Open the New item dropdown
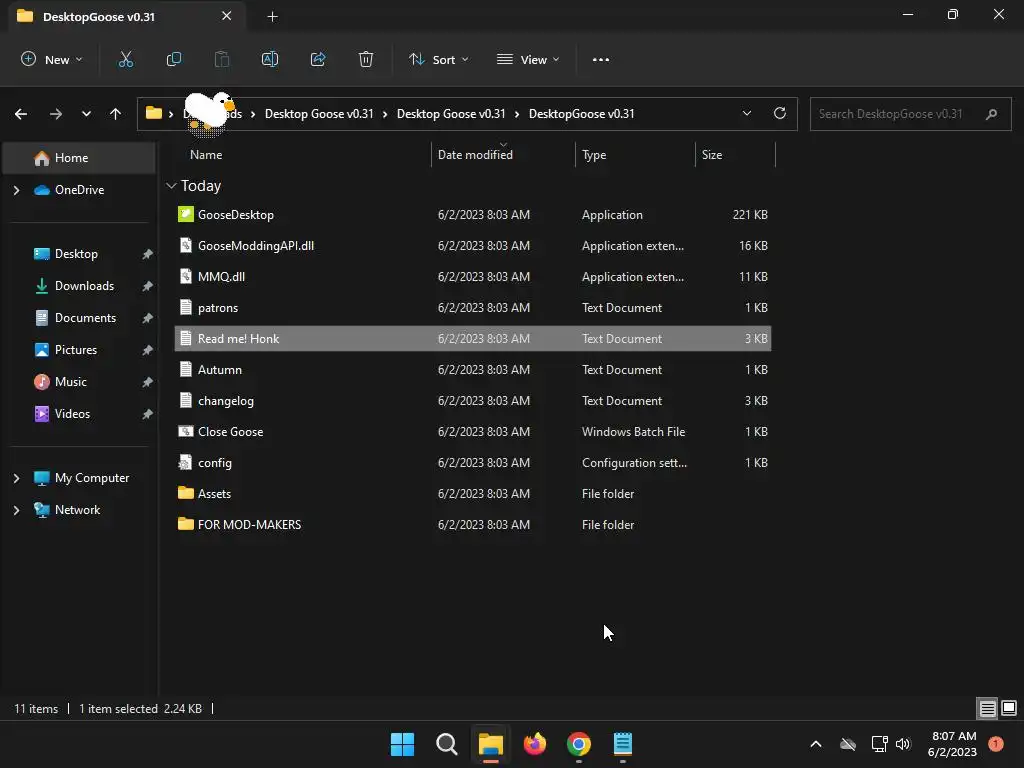The image size is (1024, 768). (x=52, y=59)
